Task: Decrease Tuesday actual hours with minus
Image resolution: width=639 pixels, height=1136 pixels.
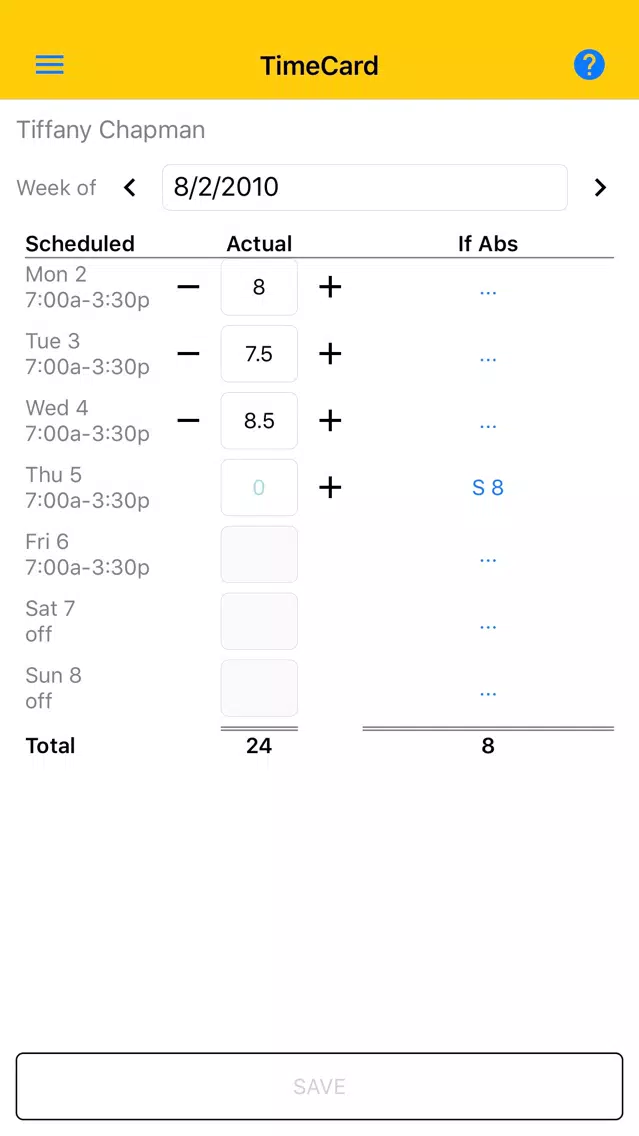Action: (x=188, y=354)
